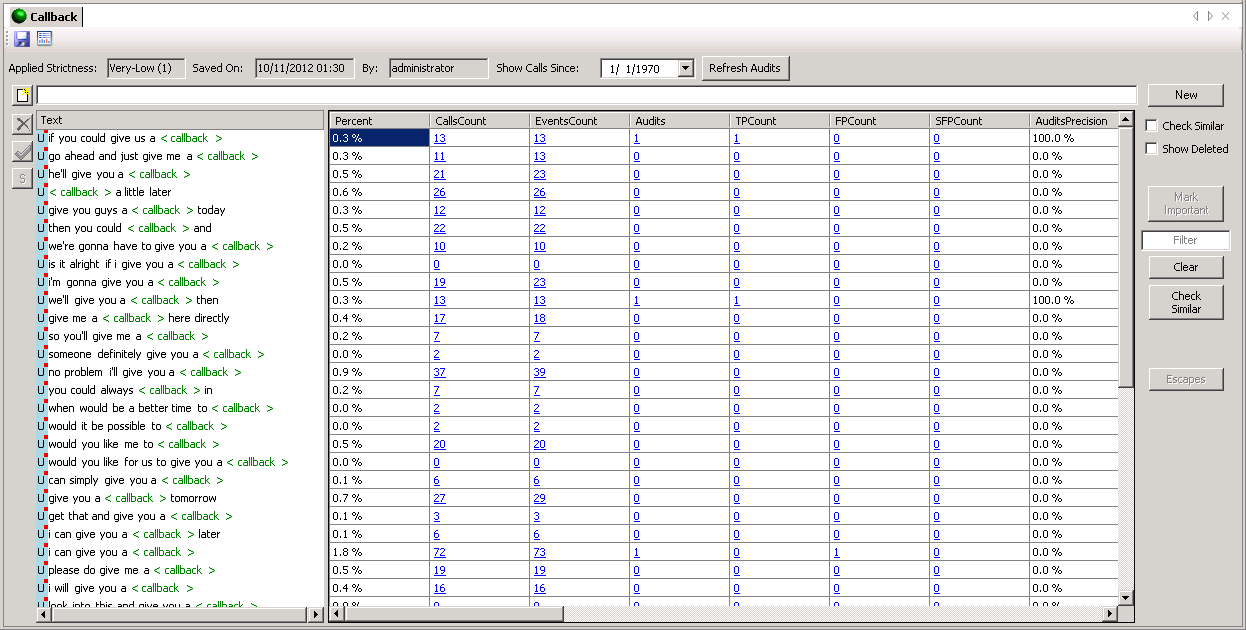1246x630 pixels.
Task: Open the Show Calls Since date dropdown
Action: point(685,69)
